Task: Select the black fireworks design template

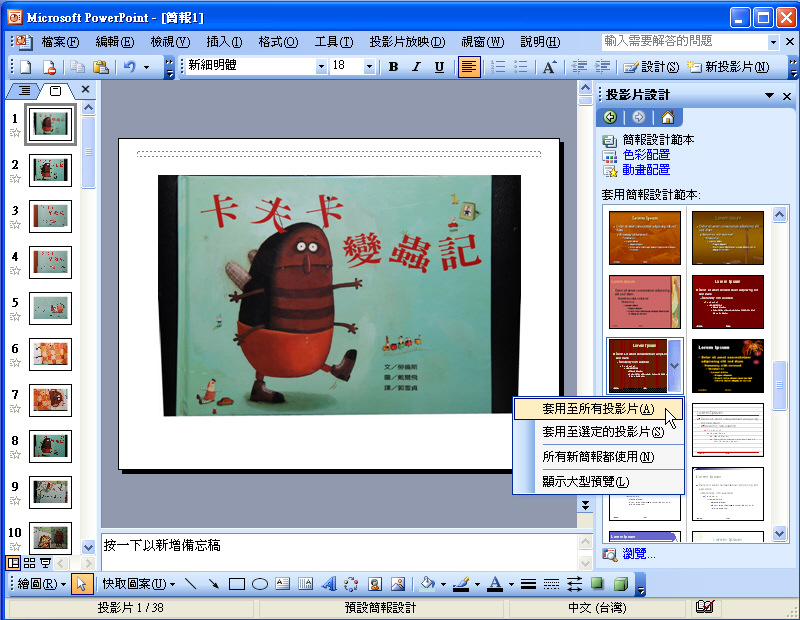Action: [x=728, y=366]
